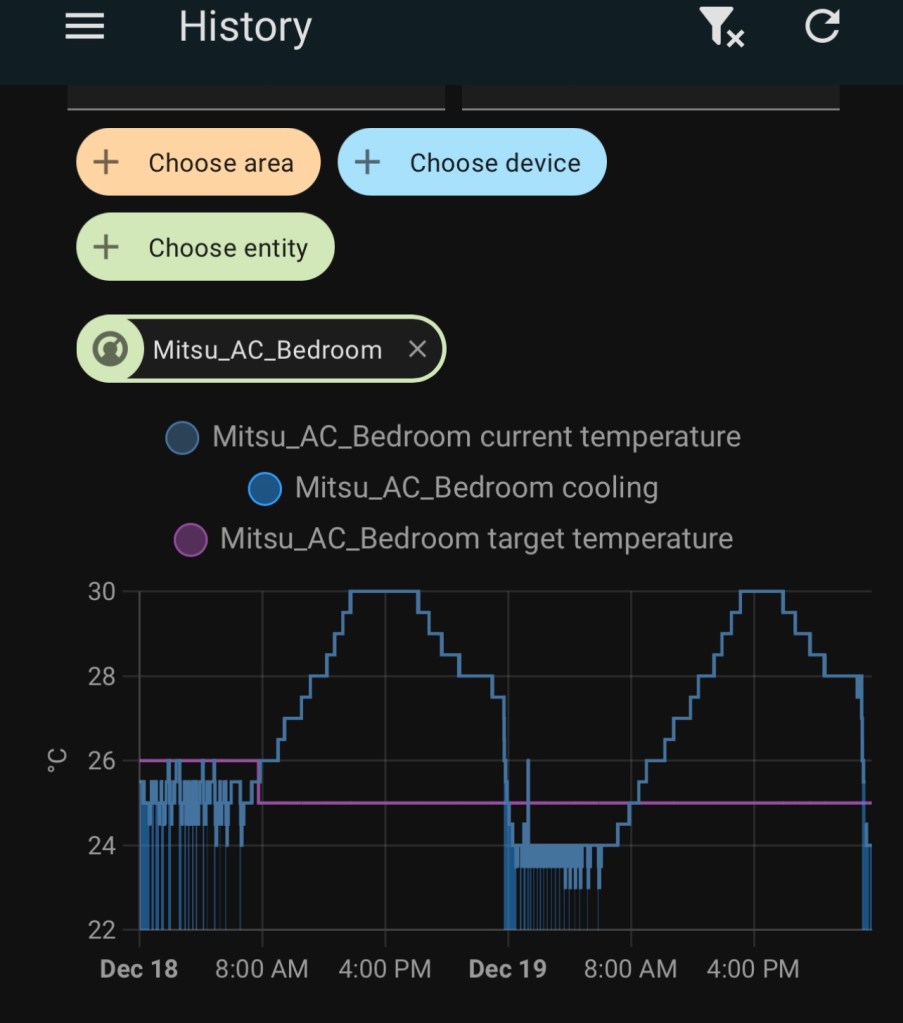Click the plus icon on Choose entity
The height and width of the screenshot is (1023, 903).
(106, 248)
